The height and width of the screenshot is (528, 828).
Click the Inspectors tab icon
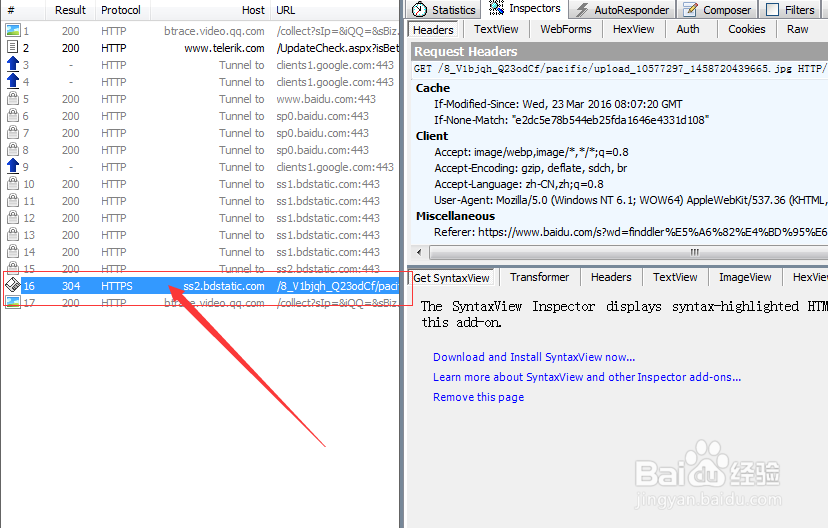tap(496, 8)
